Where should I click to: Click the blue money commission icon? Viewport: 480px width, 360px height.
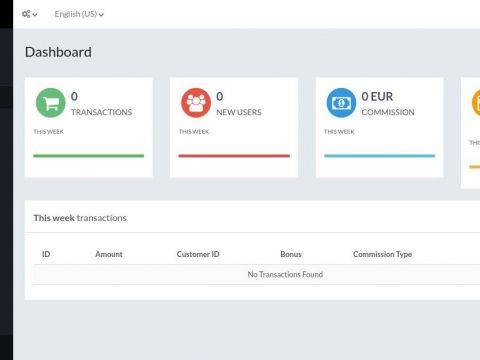coord(341,103)
